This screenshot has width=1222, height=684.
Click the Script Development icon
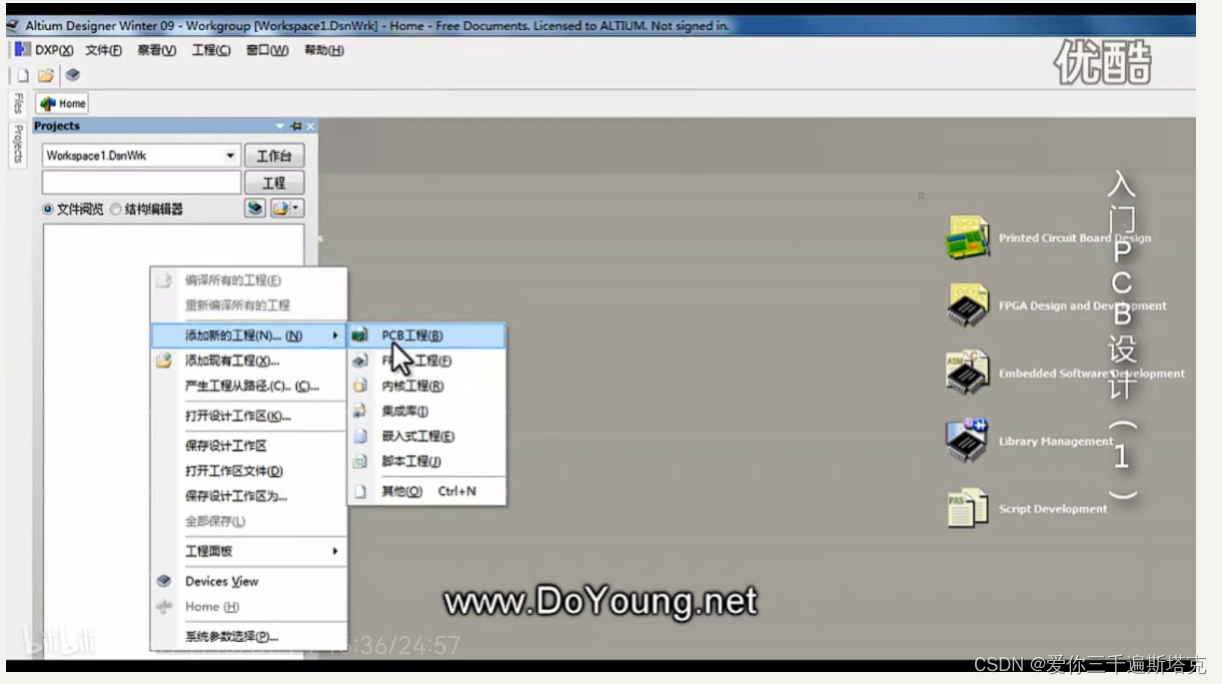(968, 508)
